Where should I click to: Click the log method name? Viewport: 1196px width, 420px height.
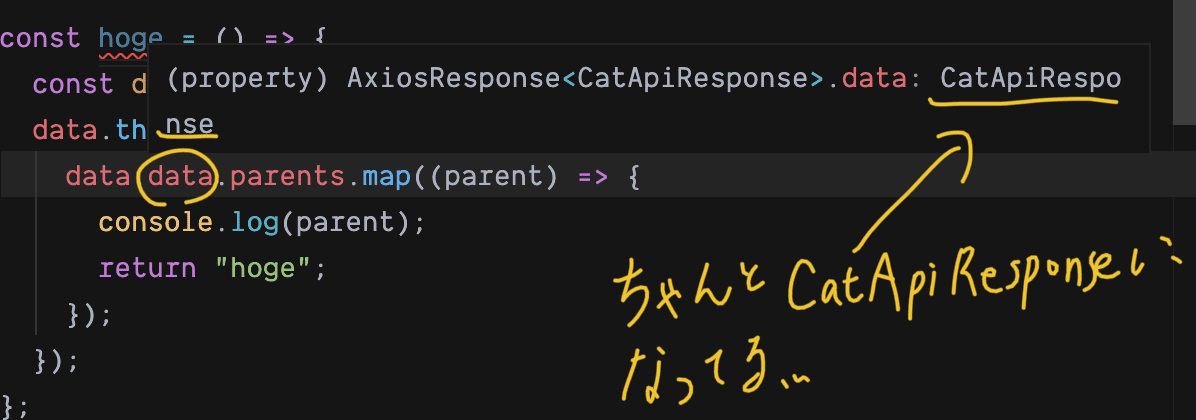(x=256, y=222)
